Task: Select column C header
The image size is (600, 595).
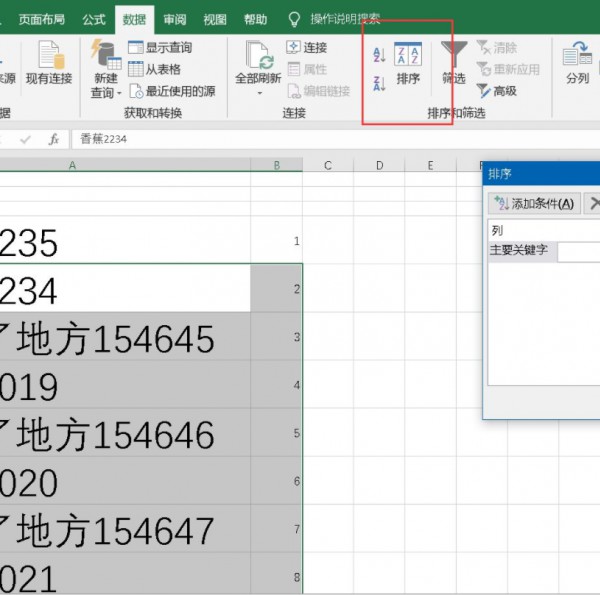Action: point(328,165)
